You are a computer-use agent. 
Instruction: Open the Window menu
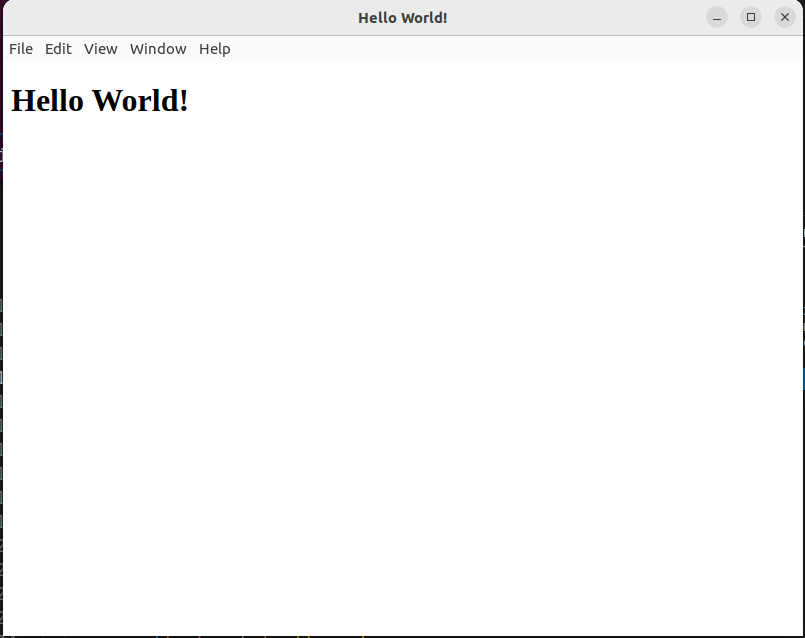pyautogui.click(x=158, y=49)
